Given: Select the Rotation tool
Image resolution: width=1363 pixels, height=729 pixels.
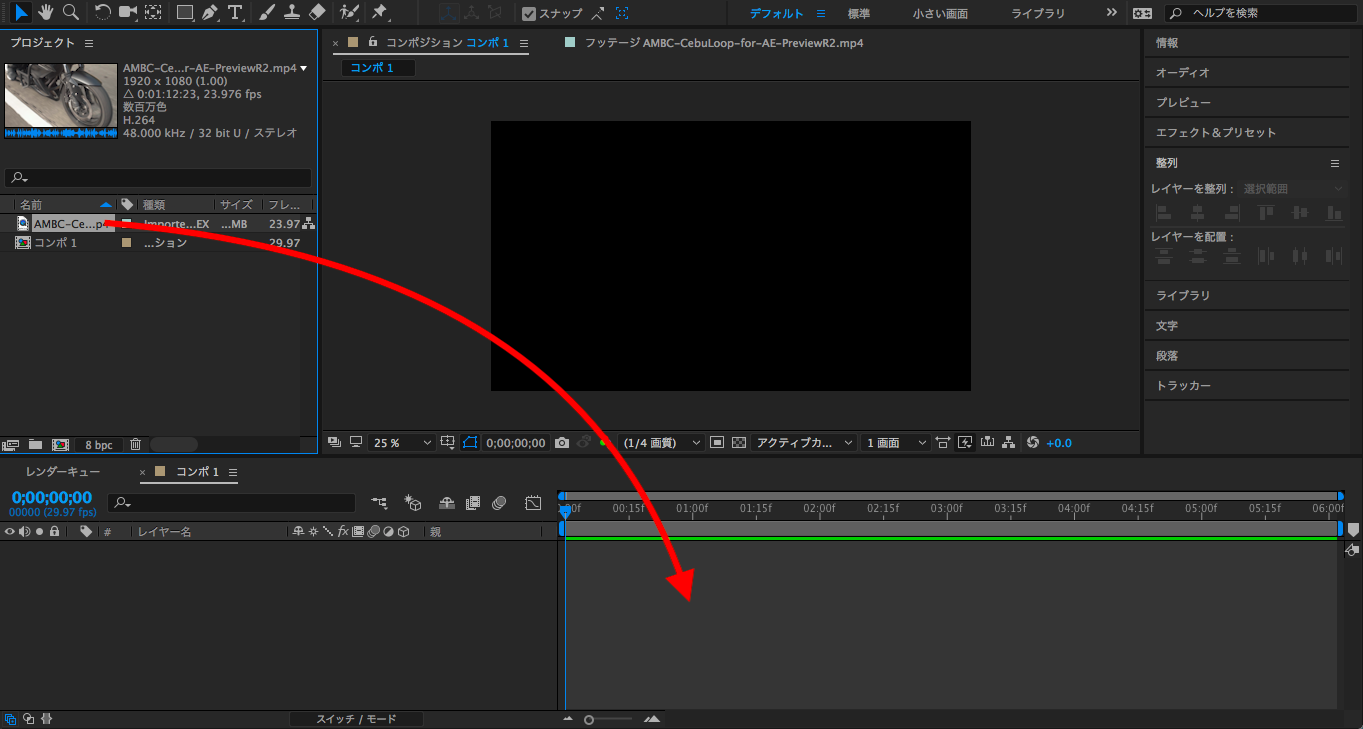Looking at the screenshot, I should click(x=103, y=12).
